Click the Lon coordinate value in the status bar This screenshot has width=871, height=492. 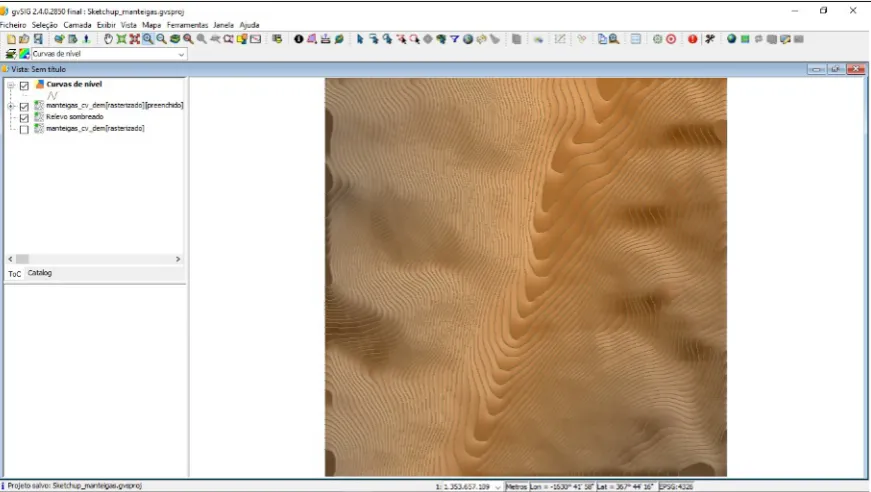click(562, 487)
